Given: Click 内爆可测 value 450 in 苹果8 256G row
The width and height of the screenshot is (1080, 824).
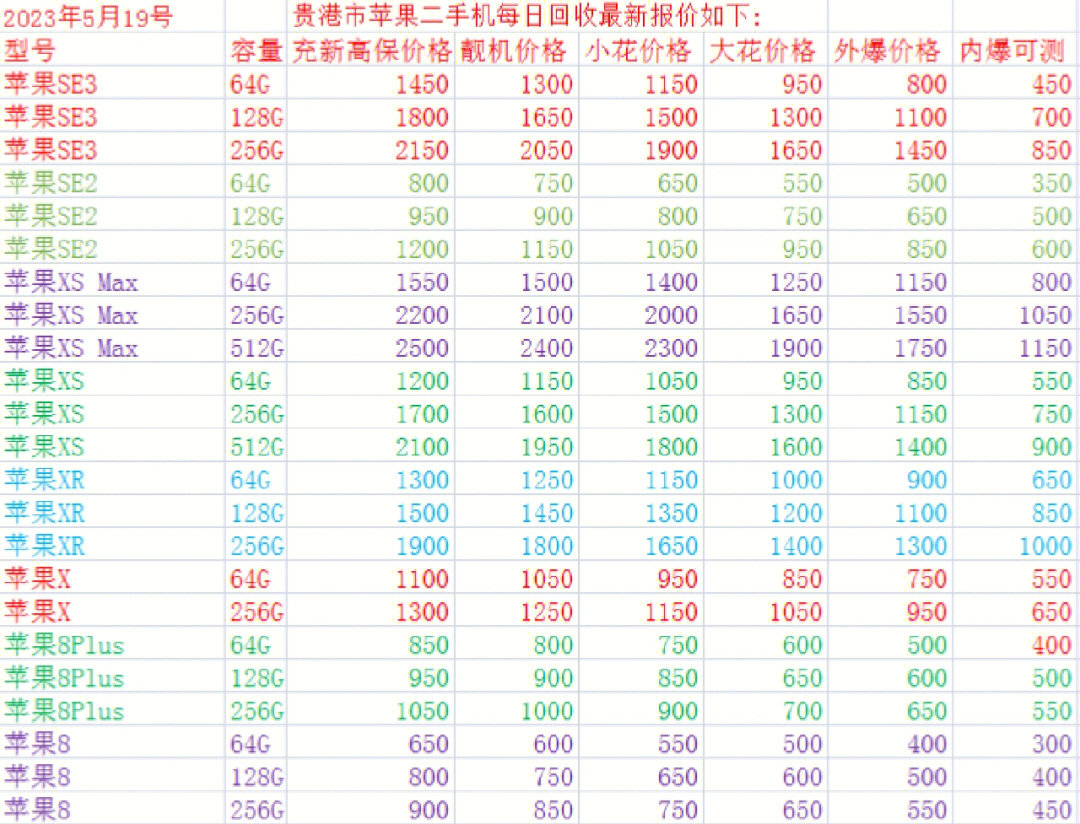Looking at the screenshot, I should [1051, 810].
